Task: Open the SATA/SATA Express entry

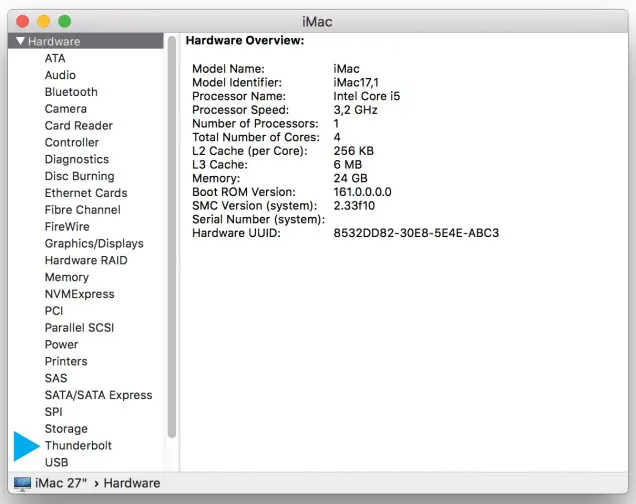Action: coord(98,395)
